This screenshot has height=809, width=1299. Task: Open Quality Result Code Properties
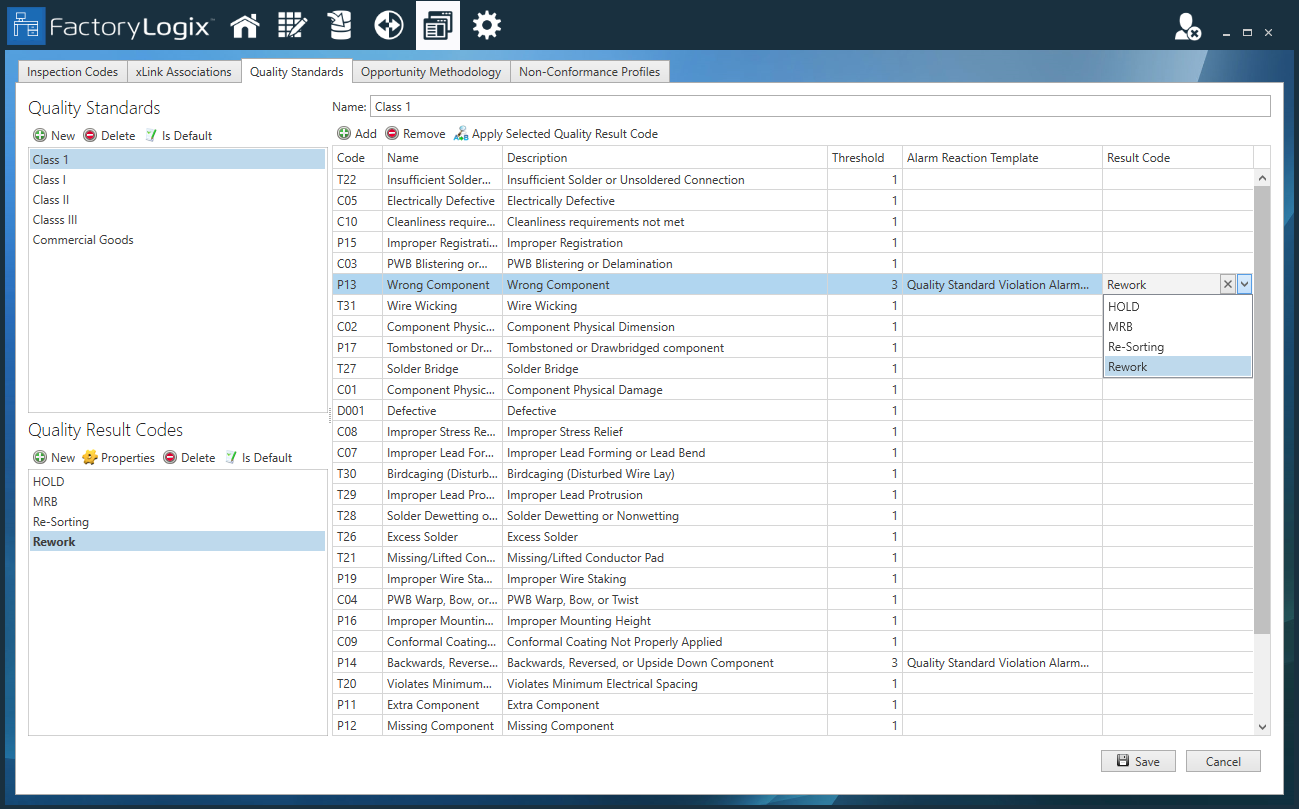118,457
